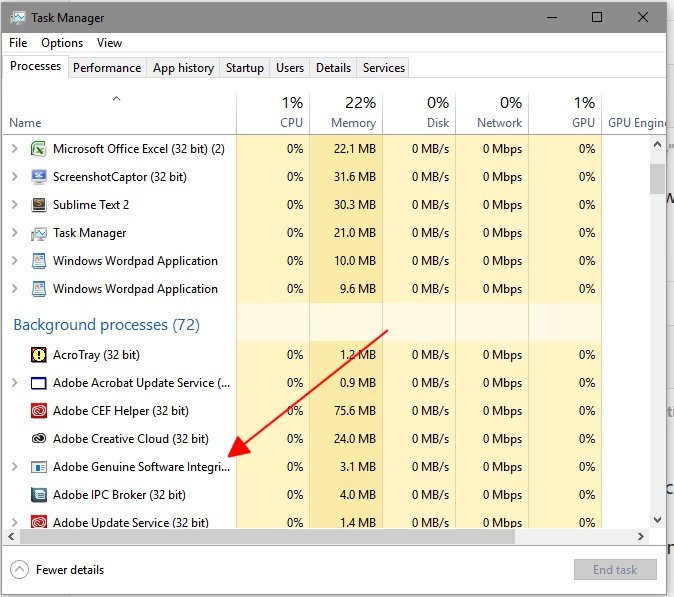Sort by the CPU column header
Viewport: 674px width, 597px height.
(273, 113)
